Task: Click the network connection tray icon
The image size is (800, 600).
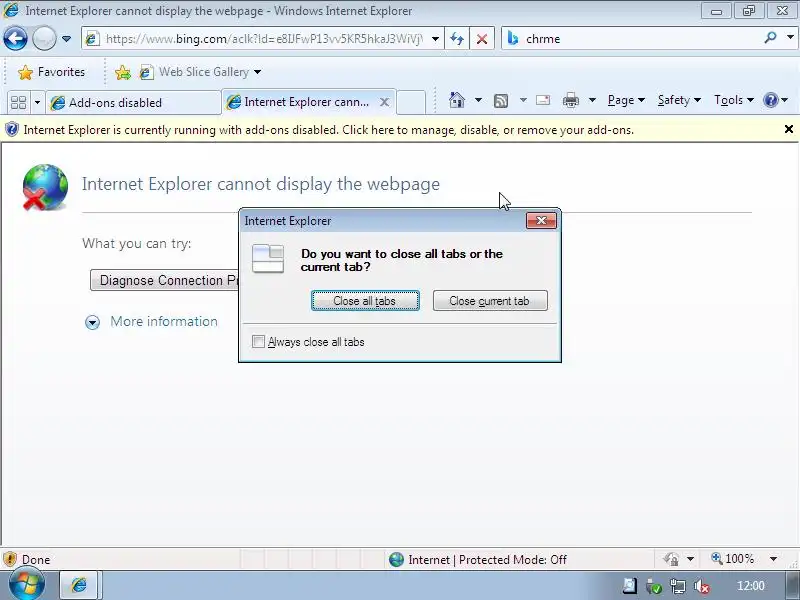Action: (x=678, y=586)
